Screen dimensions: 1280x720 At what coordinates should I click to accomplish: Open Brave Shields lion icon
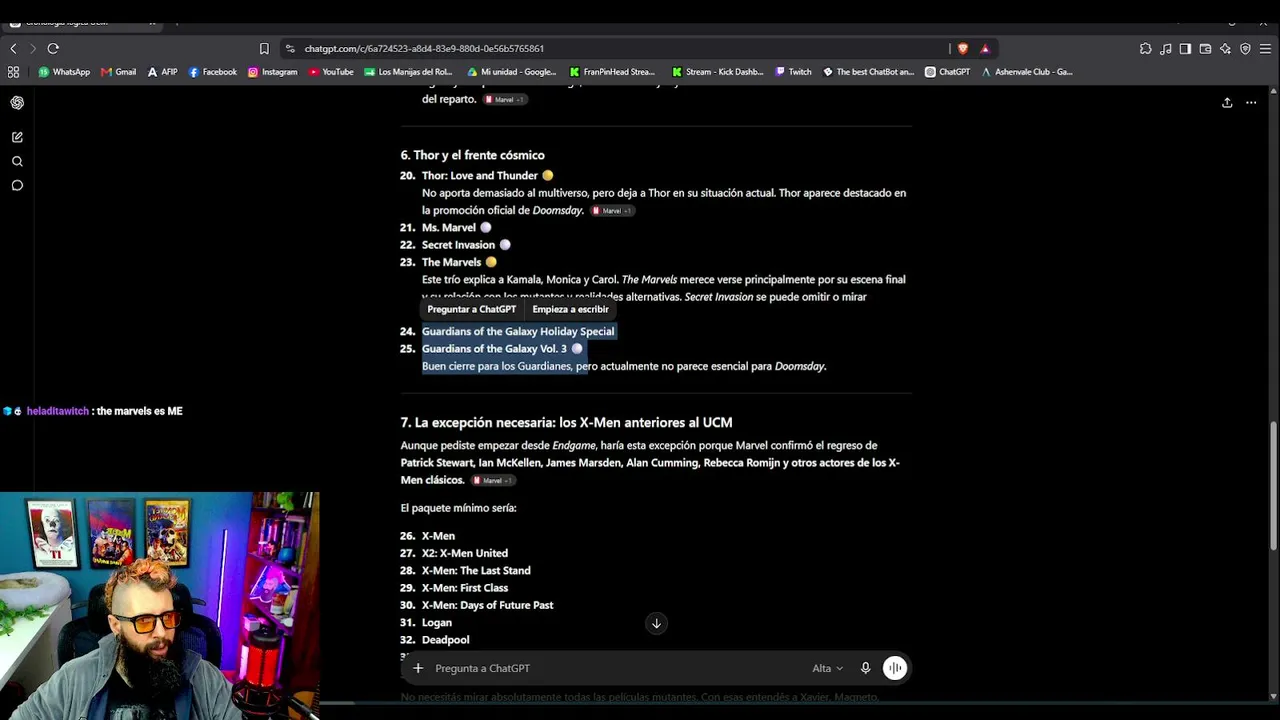click(x=963, y=48)
